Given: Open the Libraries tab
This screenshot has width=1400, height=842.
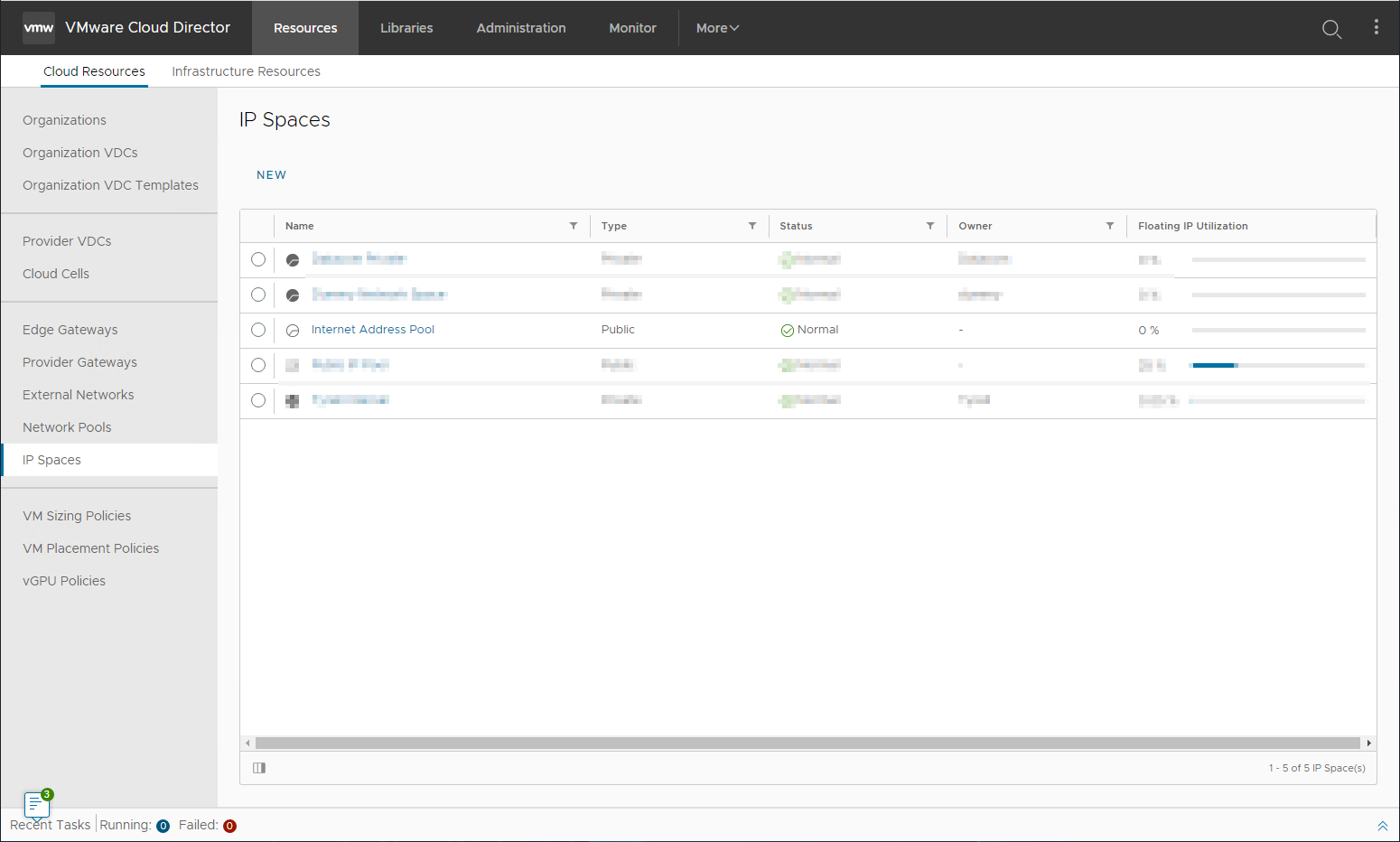Looking at the screenshot, I should click(x=406, y=28).
